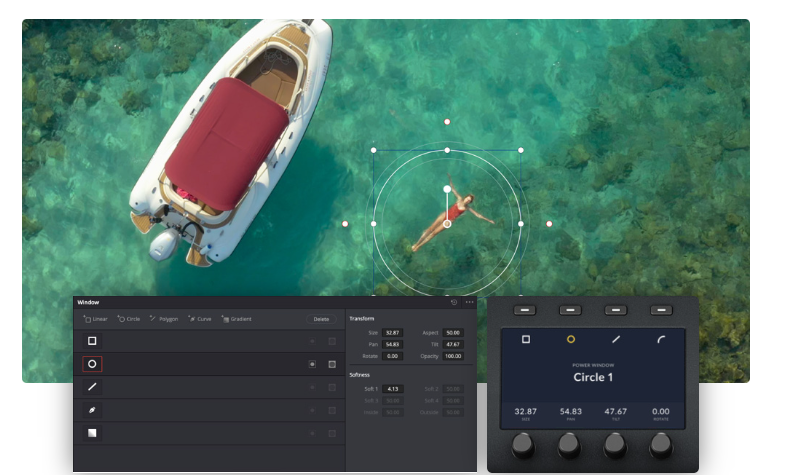
Task: Add a new Gradient window
Action: coord(237,319)
